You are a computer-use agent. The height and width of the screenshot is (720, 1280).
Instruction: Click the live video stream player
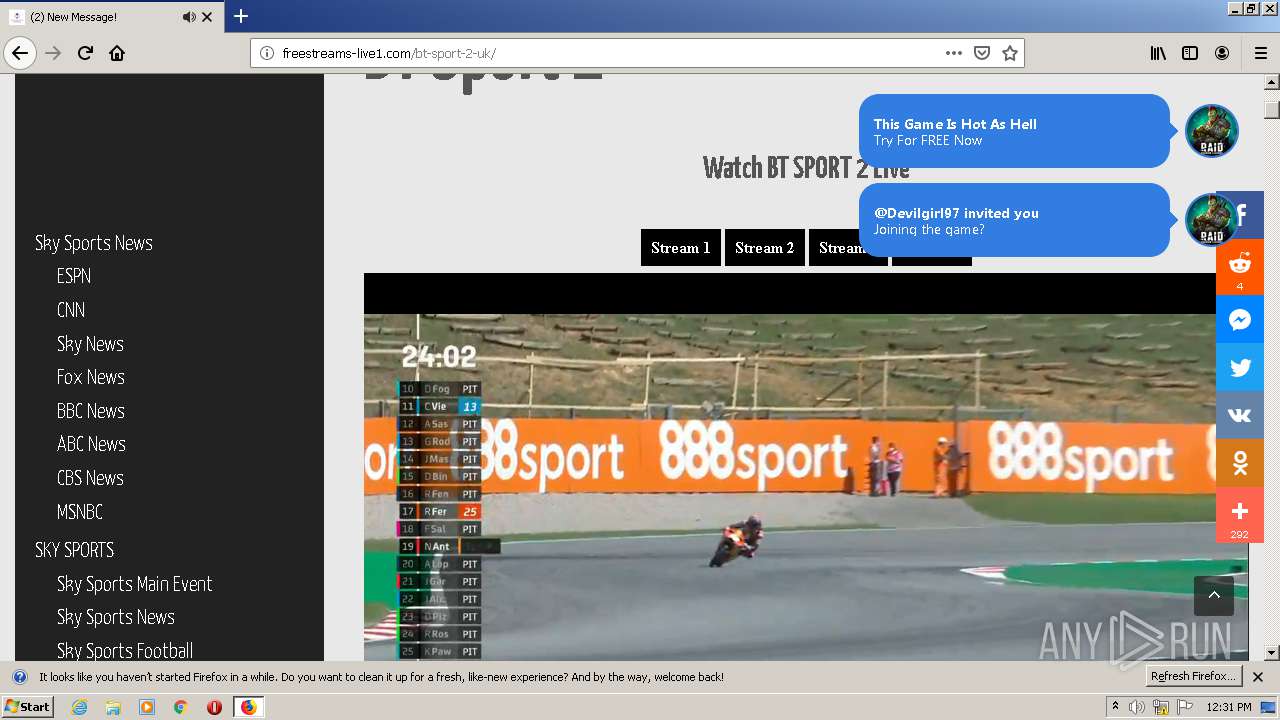(806, 467)
